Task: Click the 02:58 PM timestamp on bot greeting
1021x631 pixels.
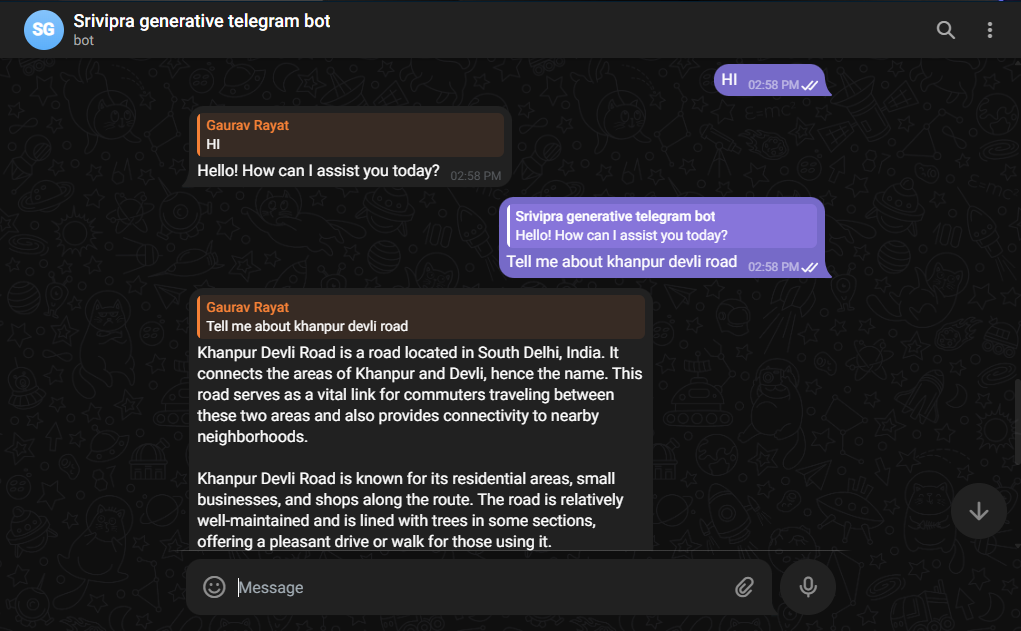Action: (475, 176)
